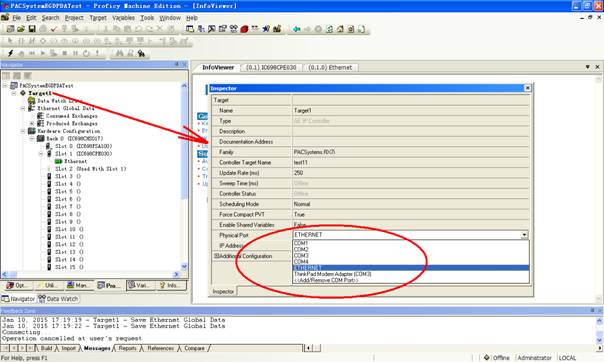Click the Open project folder icon
The image size is (604, 362).
pos(21,29)
